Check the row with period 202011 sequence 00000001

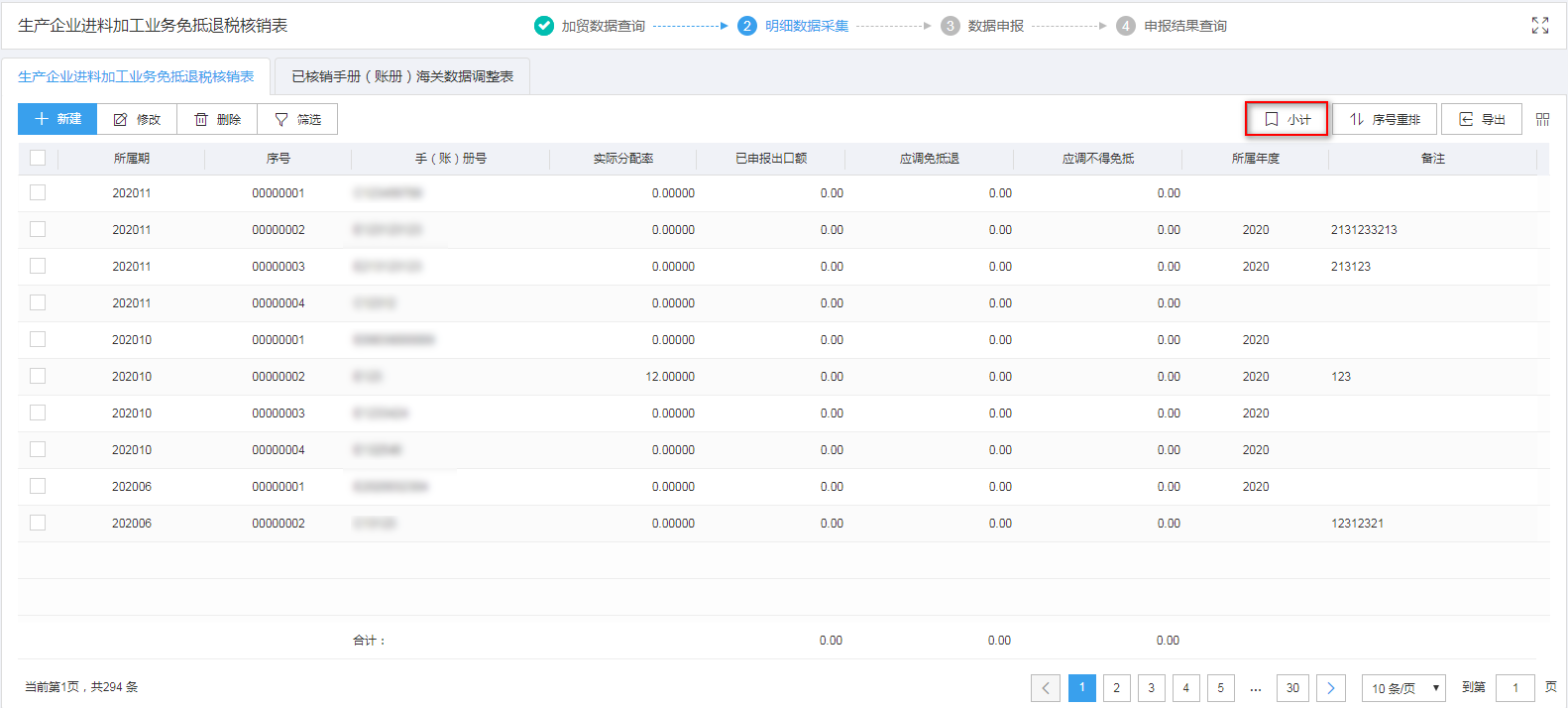click(38, 192)
